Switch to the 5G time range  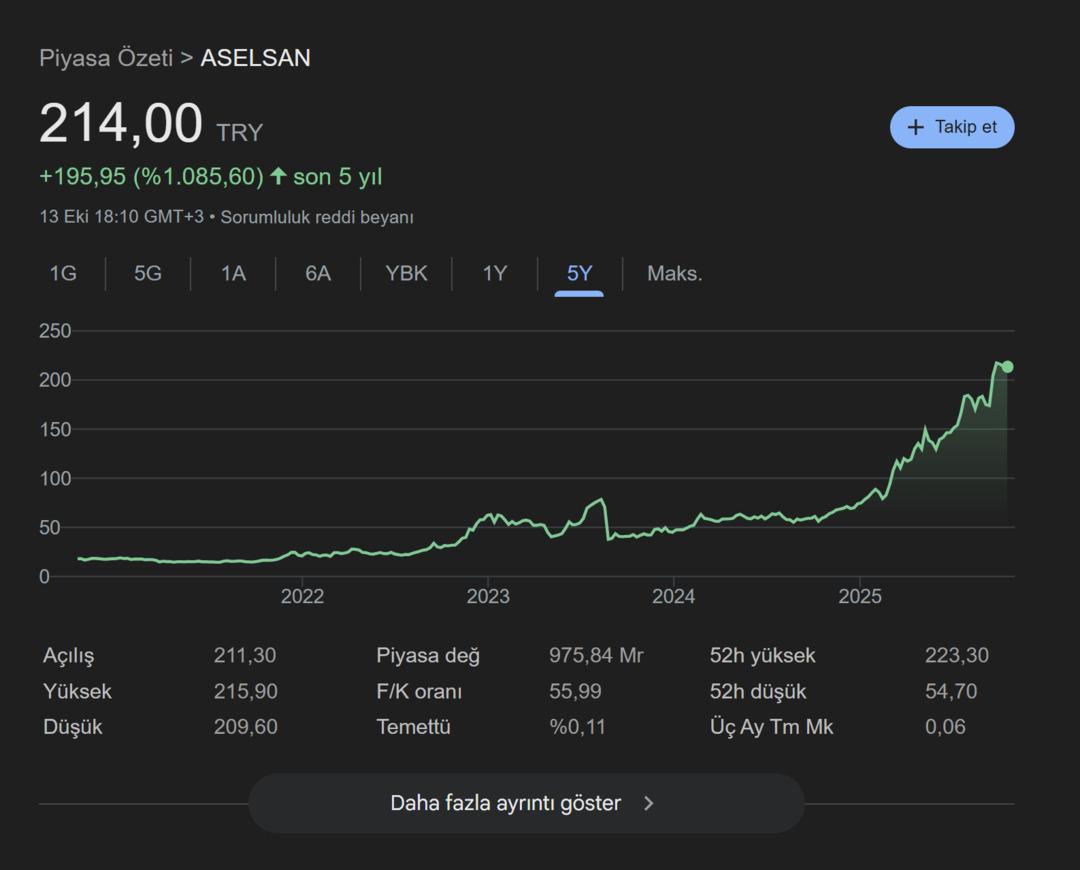click(148, 274)
